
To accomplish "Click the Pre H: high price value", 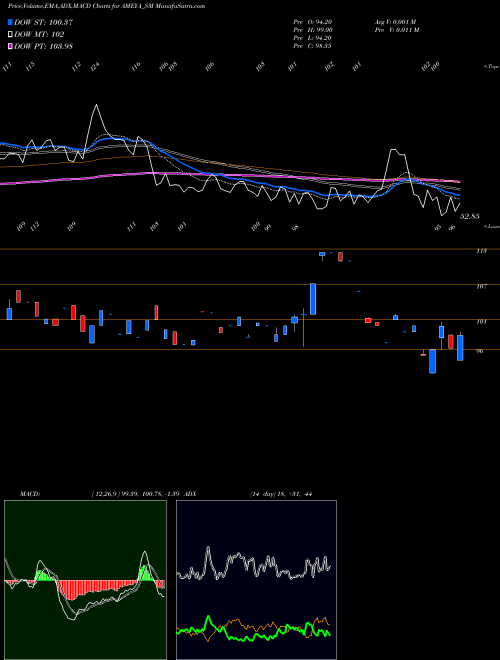I will pyautogui.click(x=314, y=29).
